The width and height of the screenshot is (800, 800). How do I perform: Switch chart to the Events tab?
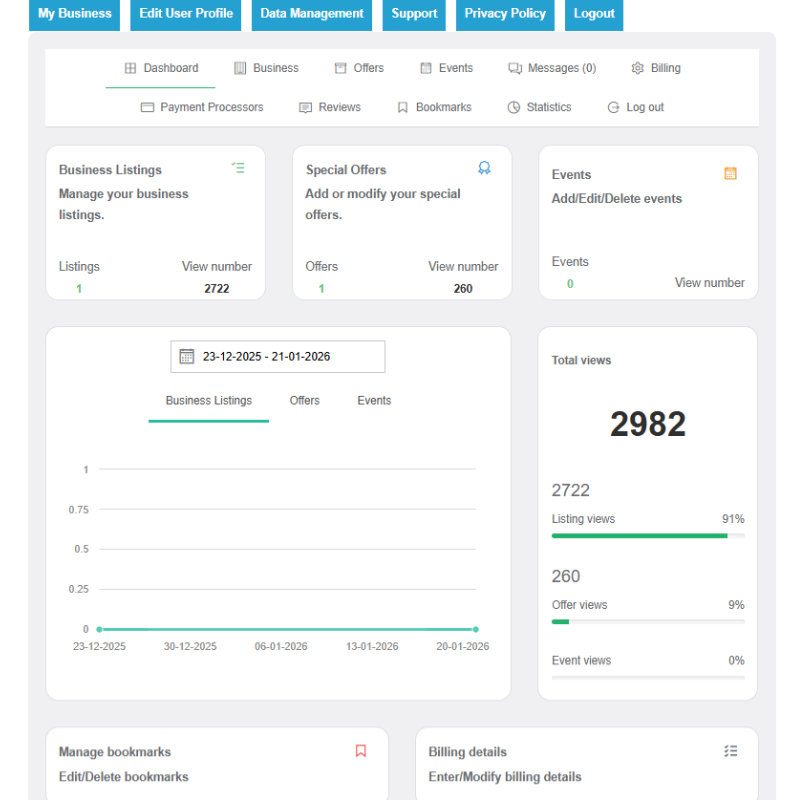click(374, 400)
